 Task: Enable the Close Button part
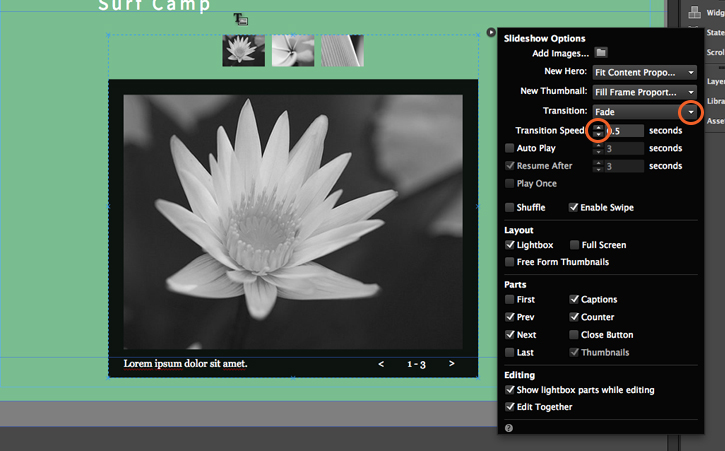[x=574, y=334]
